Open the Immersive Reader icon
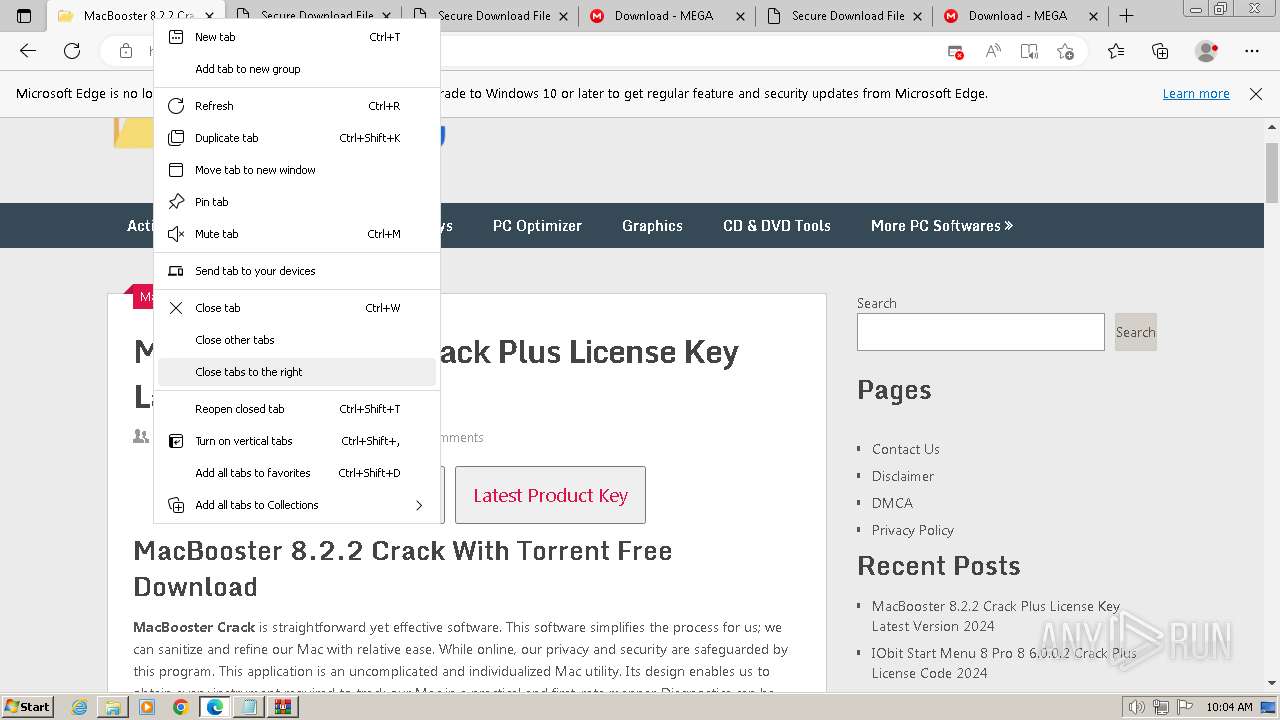The height and width of the screenshot is (720, 1280). pyautogui.click(x=1029, y=52)
